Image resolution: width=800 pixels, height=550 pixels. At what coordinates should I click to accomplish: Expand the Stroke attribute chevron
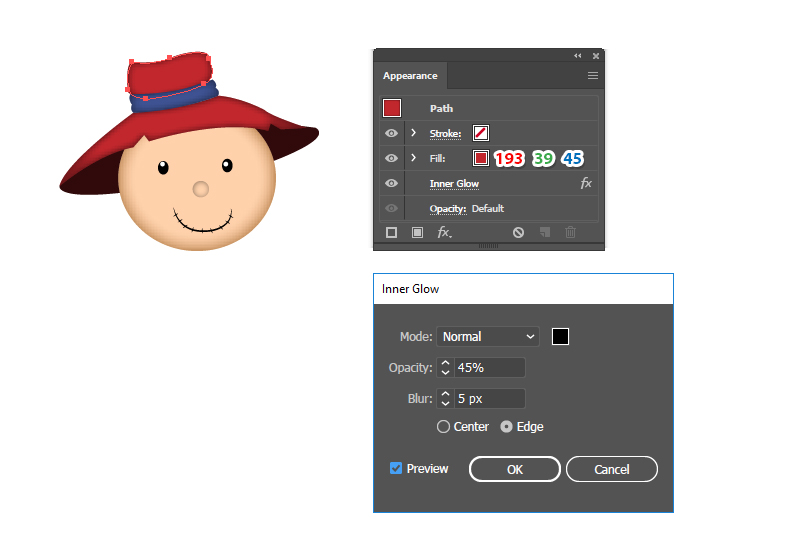(x=414, y=133)
